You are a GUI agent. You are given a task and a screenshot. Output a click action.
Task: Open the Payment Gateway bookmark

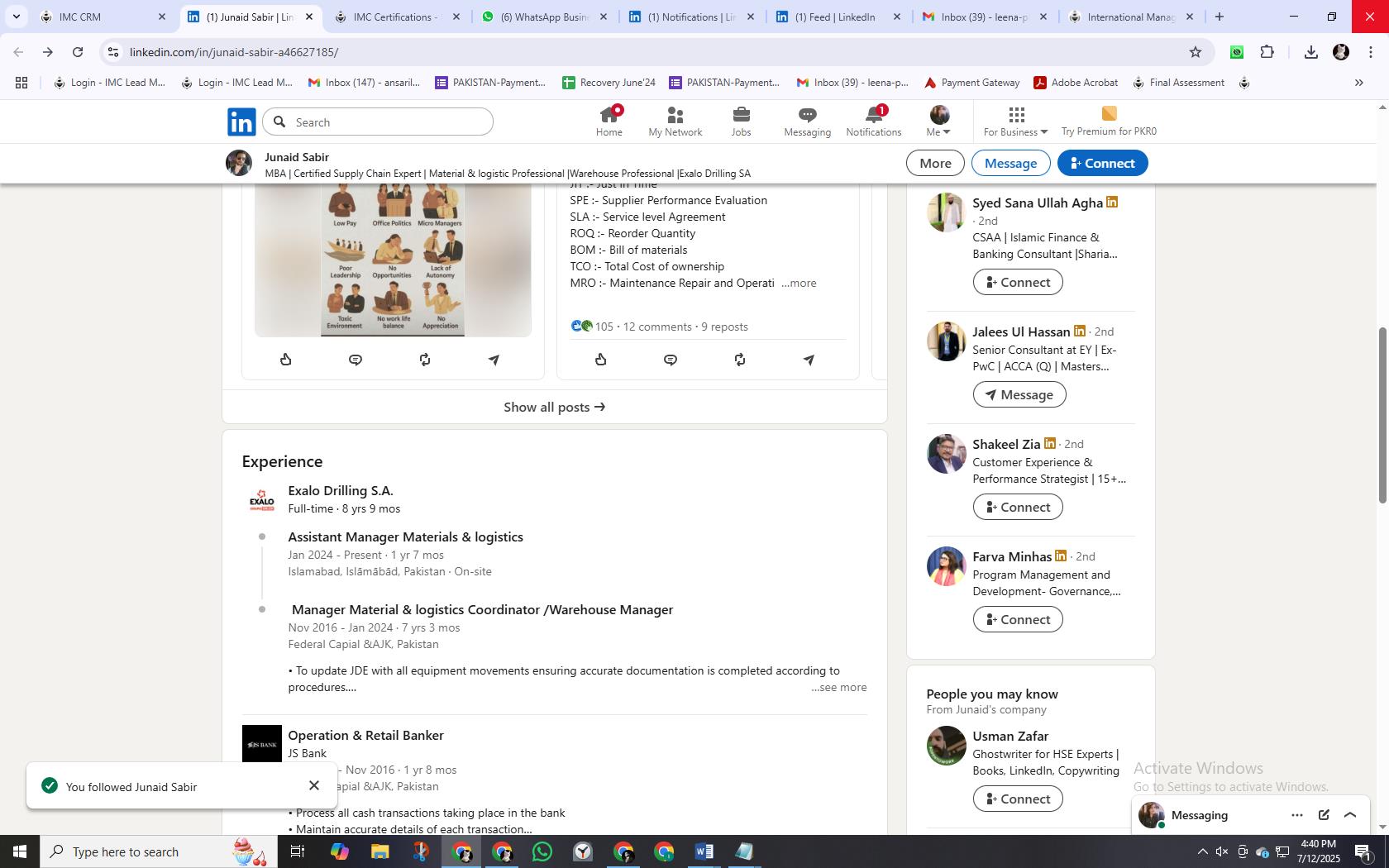click(971, 83)
